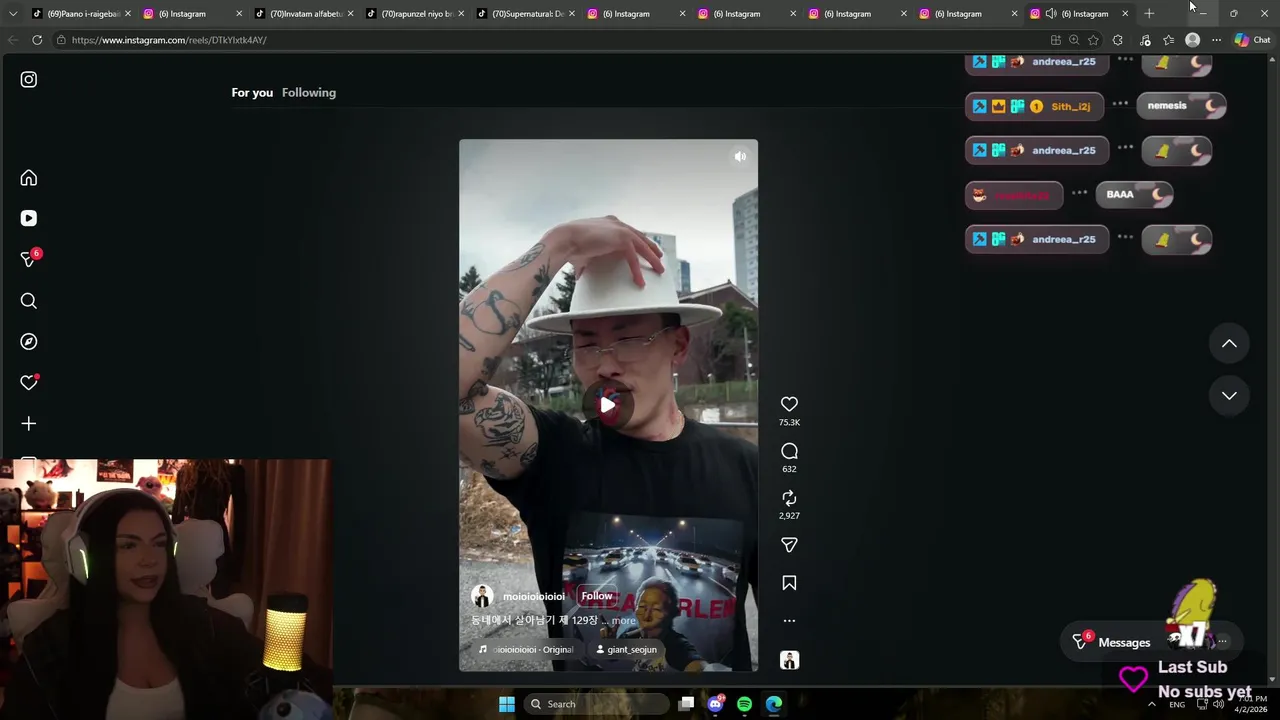Add the page to favorites with the star
Screen dimensions: 1280x720
click(1093, 40)
